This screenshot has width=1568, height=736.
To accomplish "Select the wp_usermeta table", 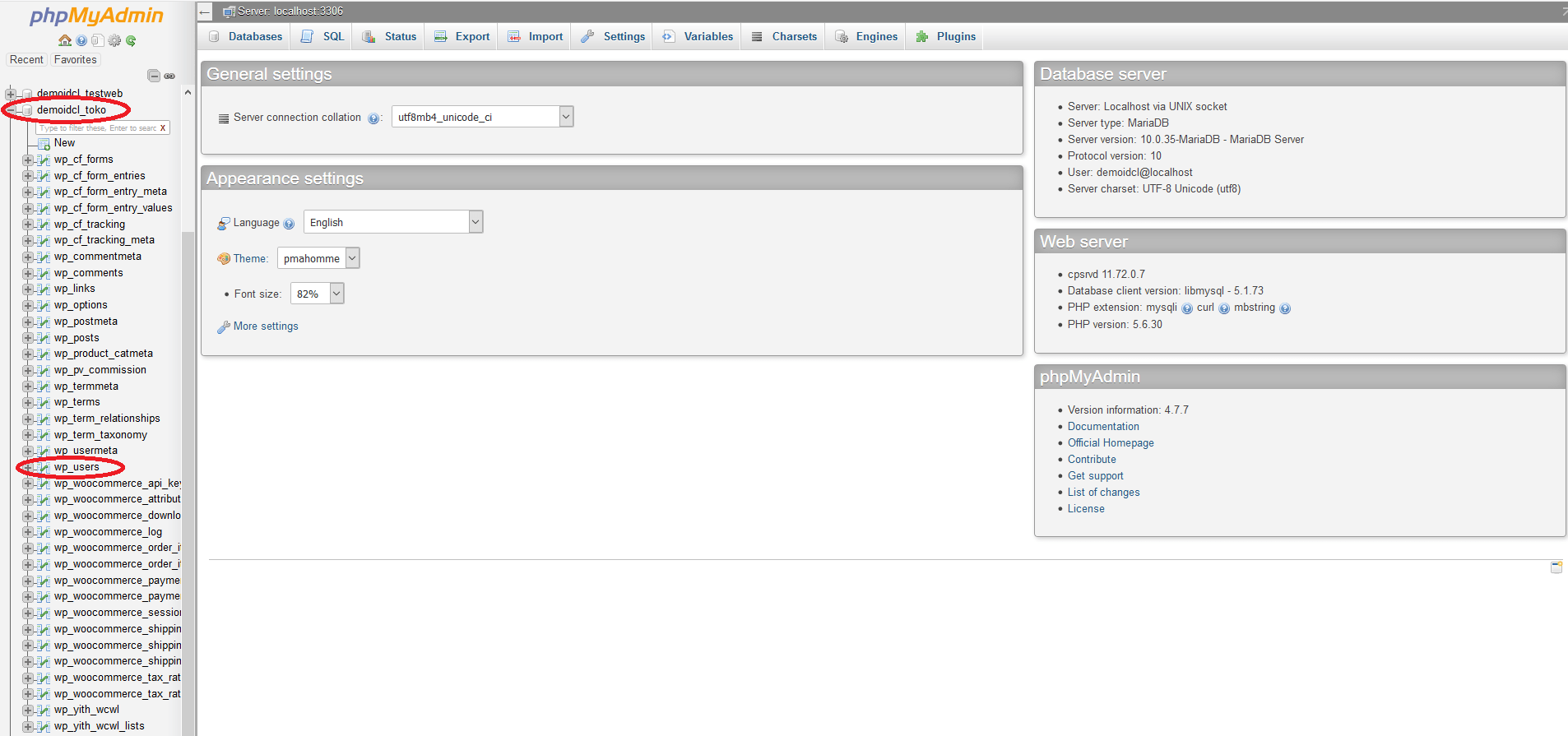I will point(86,451).
